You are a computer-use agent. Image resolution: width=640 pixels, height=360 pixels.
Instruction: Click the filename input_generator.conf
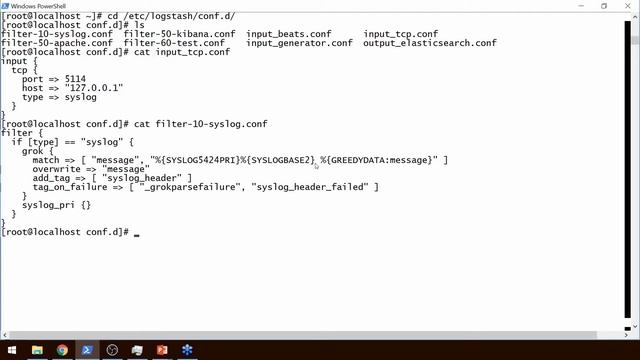tap(300, 43)
